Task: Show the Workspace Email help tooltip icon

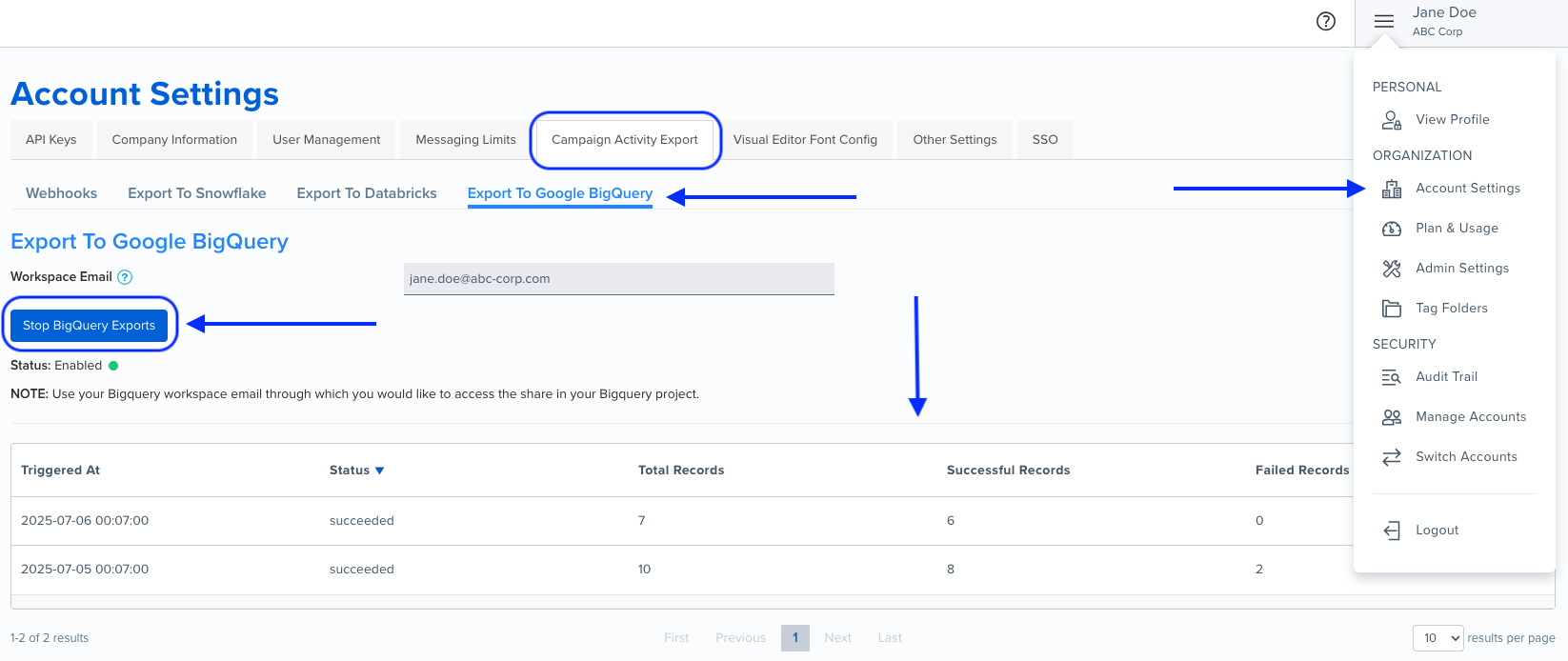Action: pos(125,277)
